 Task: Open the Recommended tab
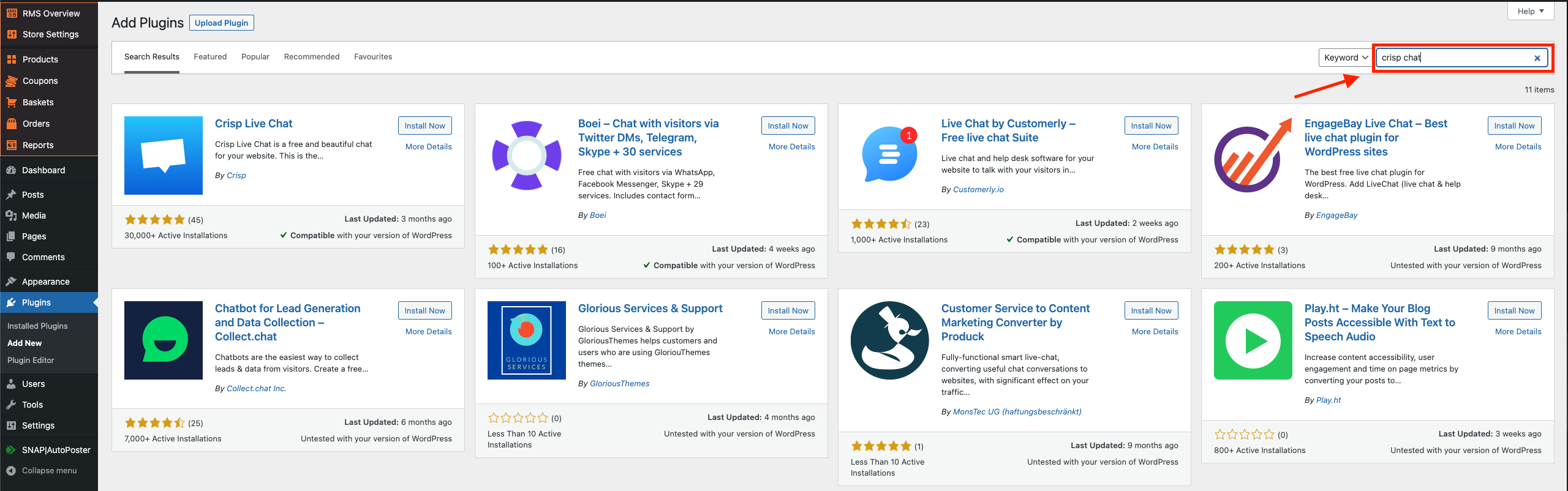(312, 56)
